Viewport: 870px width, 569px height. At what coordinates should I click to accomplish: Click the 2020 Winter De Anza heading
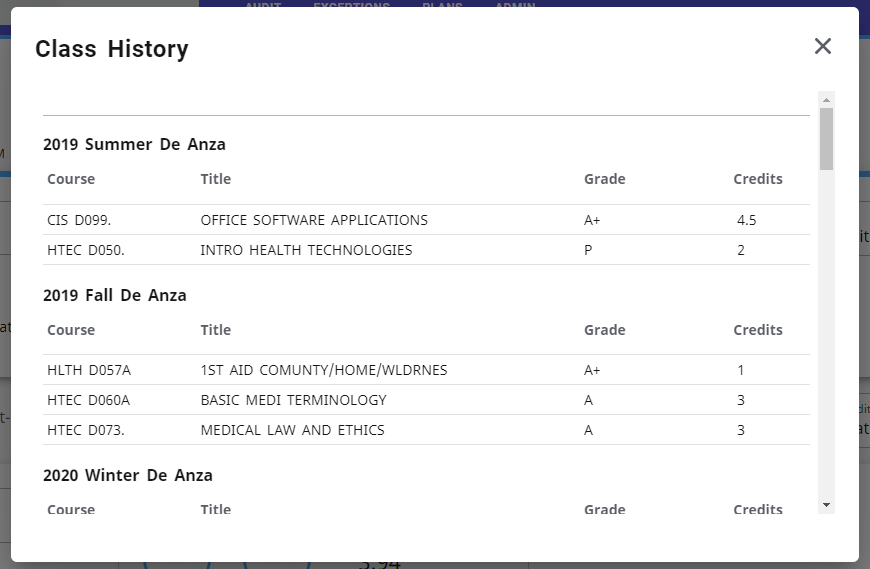coord(128,475)
